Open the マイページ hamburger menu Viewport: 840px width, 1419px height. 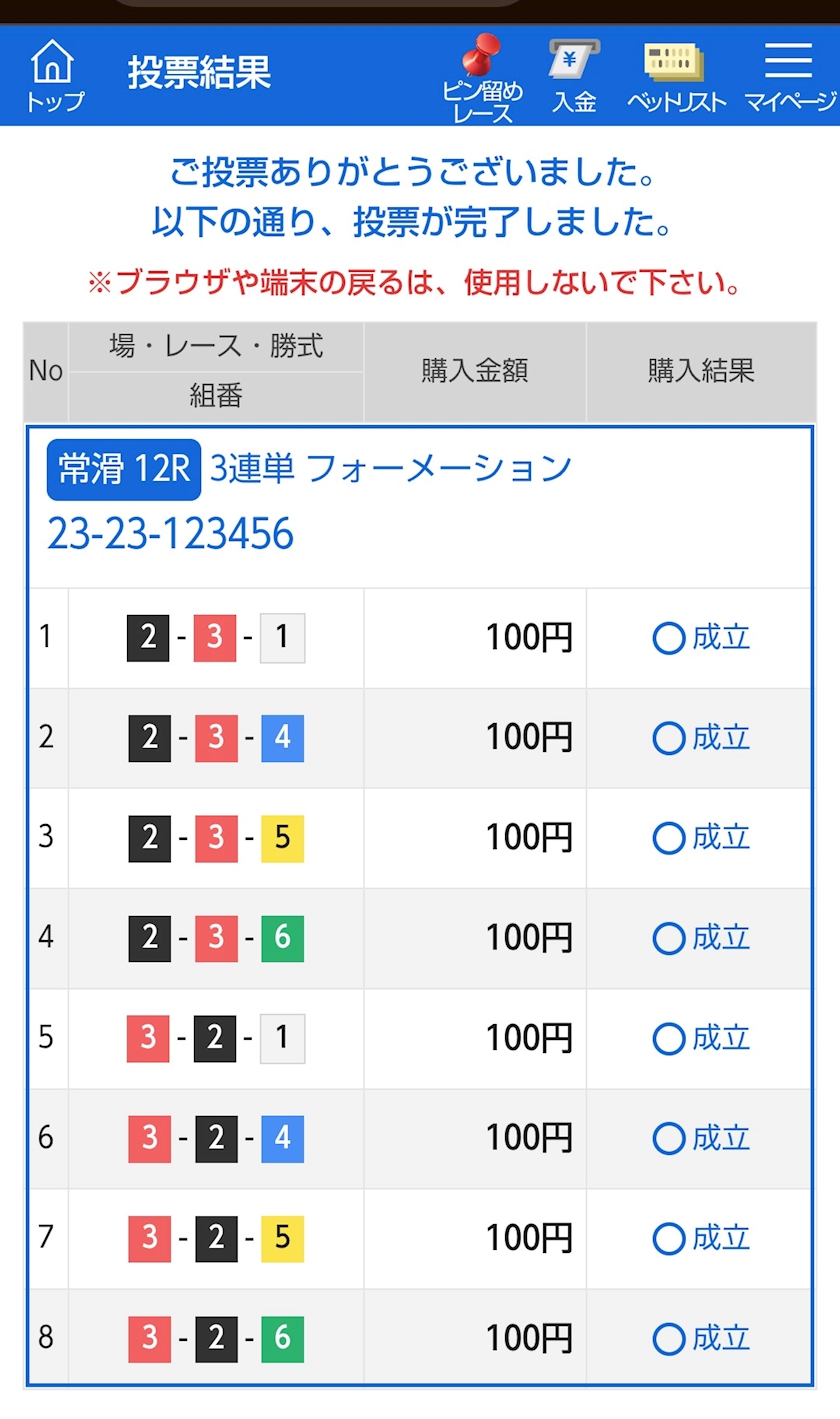coord(789,77)
